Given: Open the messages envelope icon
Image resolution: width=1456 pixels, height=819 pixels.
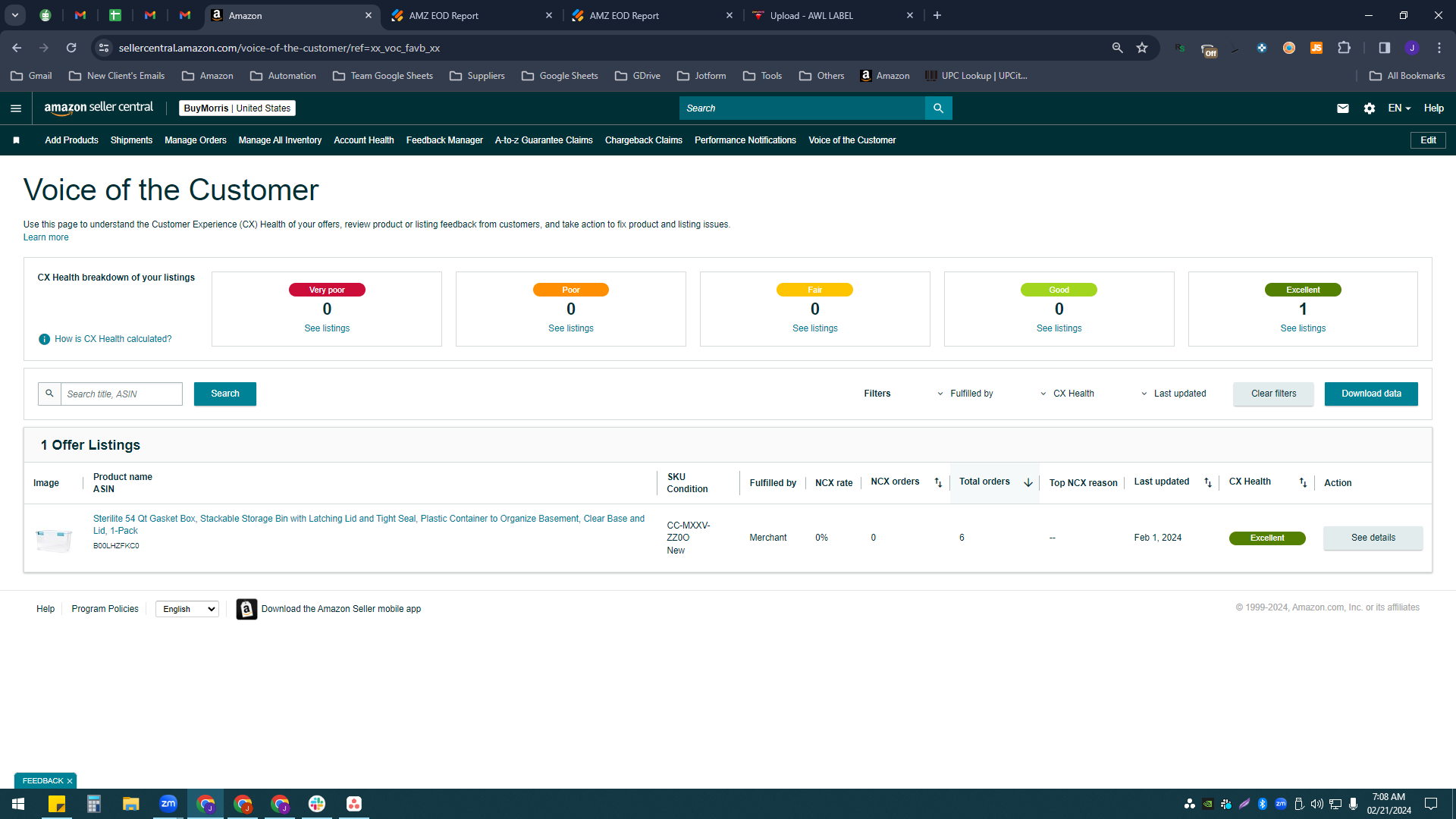Looking at the screenshot, I should pyautogui.click(x=1343, y=108).
